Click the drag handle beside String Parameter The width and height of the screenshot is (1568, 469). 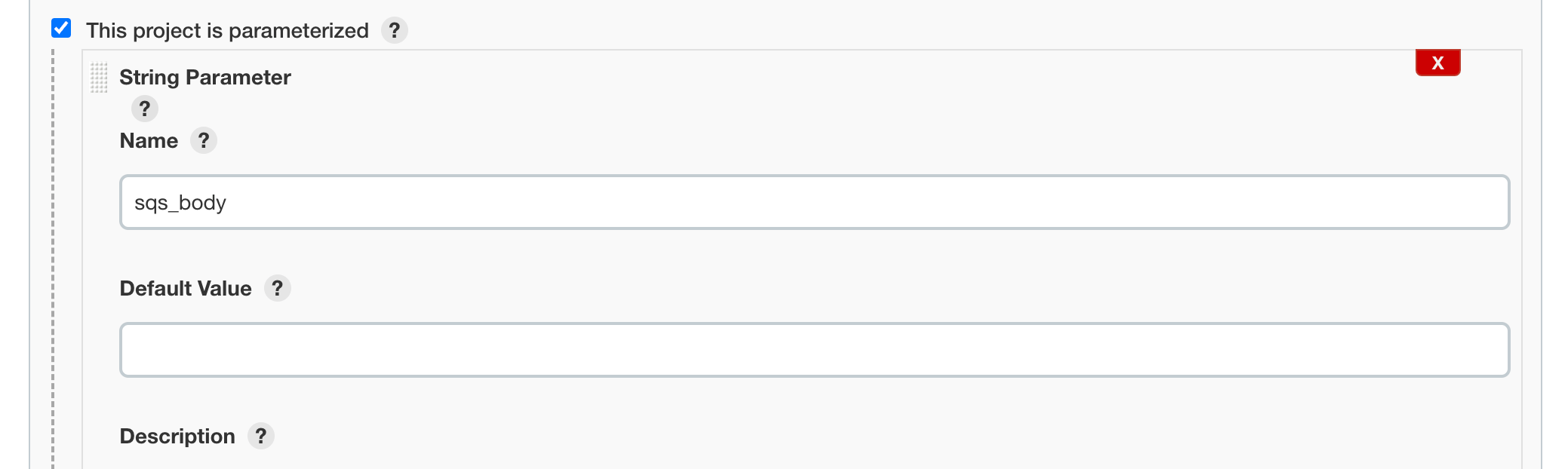(x=99, y=78)
